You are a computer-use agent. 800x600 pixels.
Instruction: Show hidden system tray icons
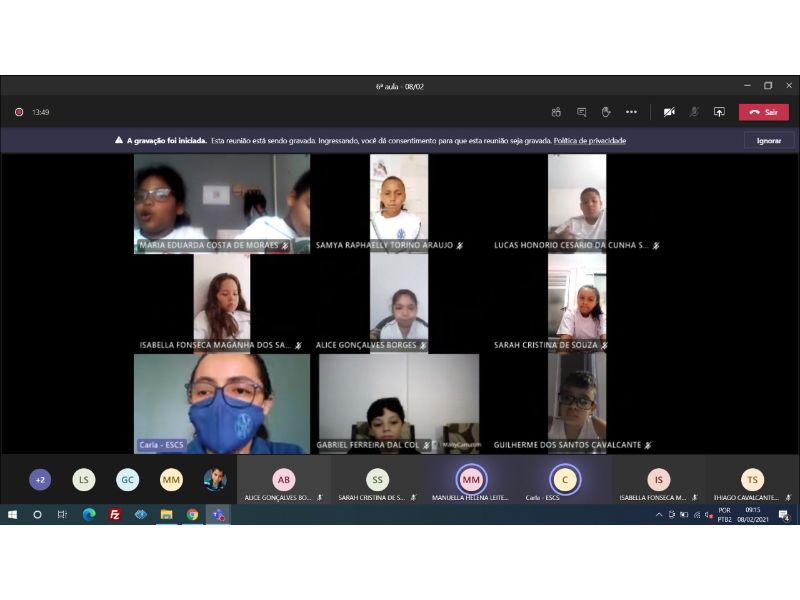(659, 515)
